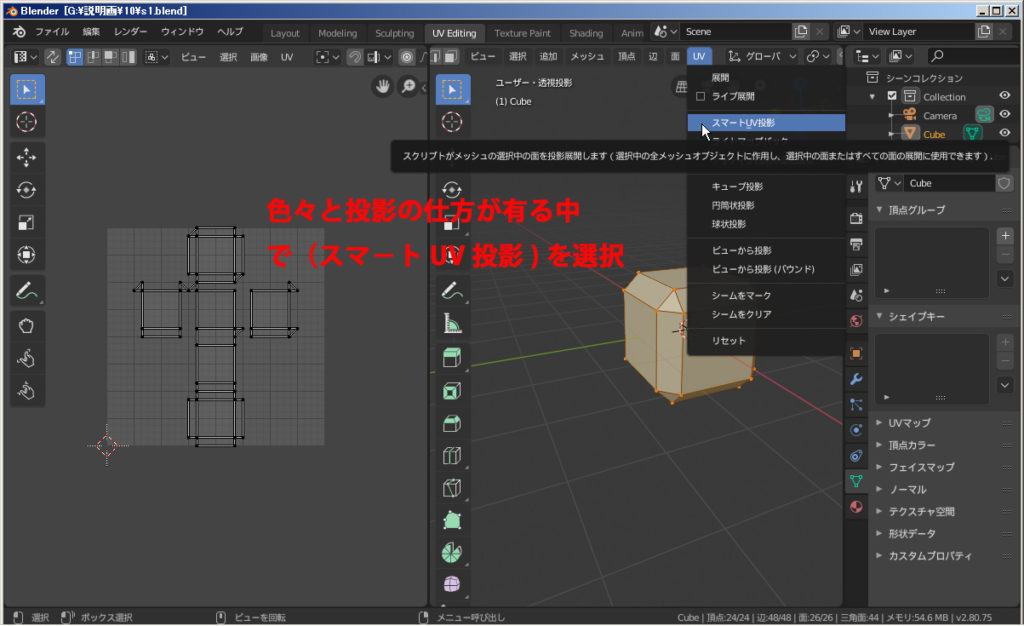Expand the Normals panel
Screen dimensions: 1024x626
click(880, 490)
